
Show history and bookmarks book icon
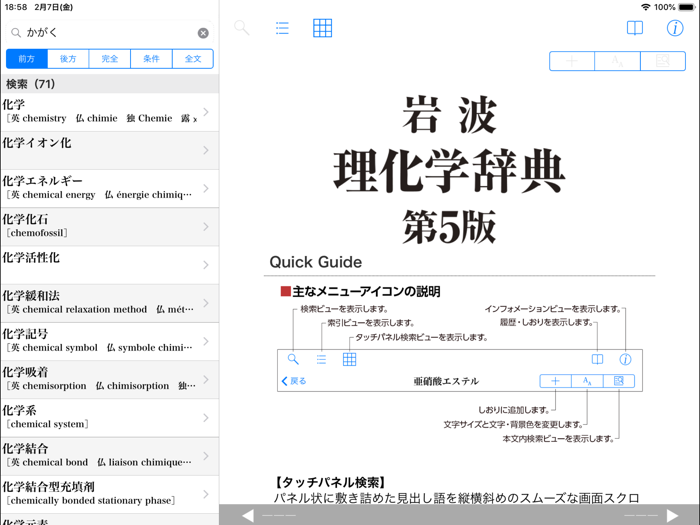click(x=635, y=28)
